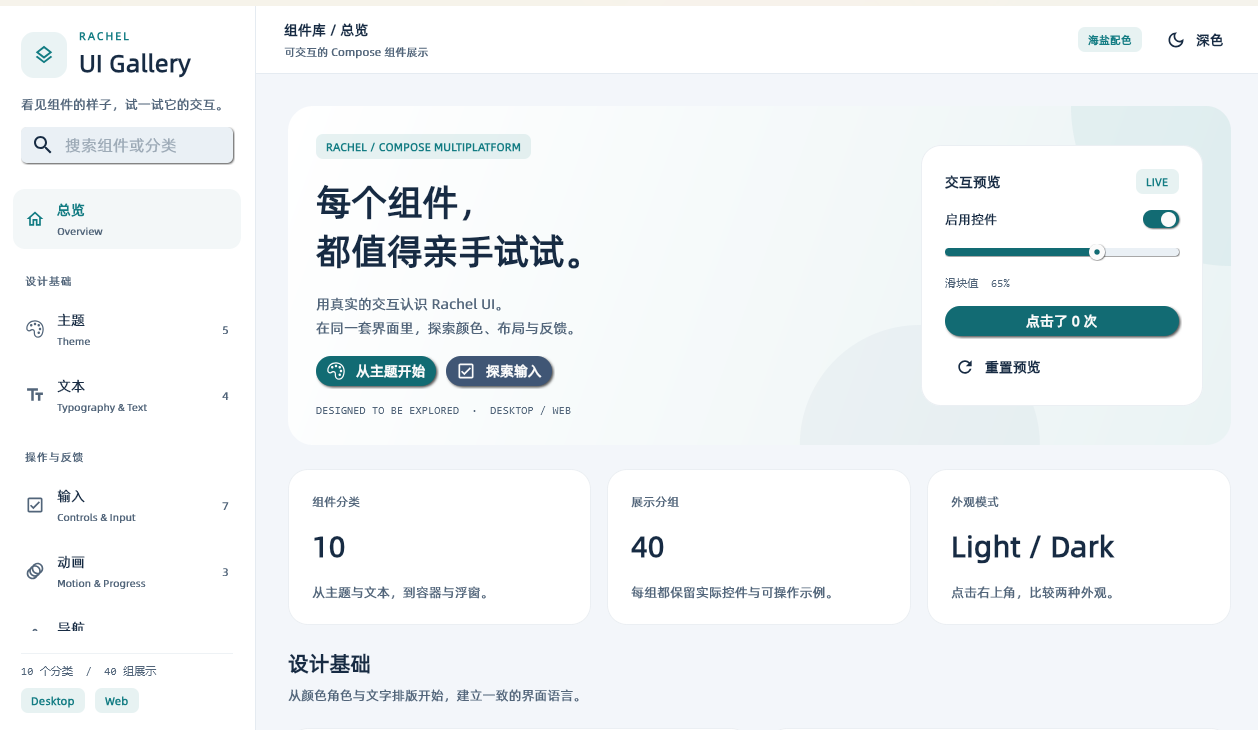This screenshot has height=730, width=1258.
Task: Click the rings icon beside 动画
Action: click(35, 571)
